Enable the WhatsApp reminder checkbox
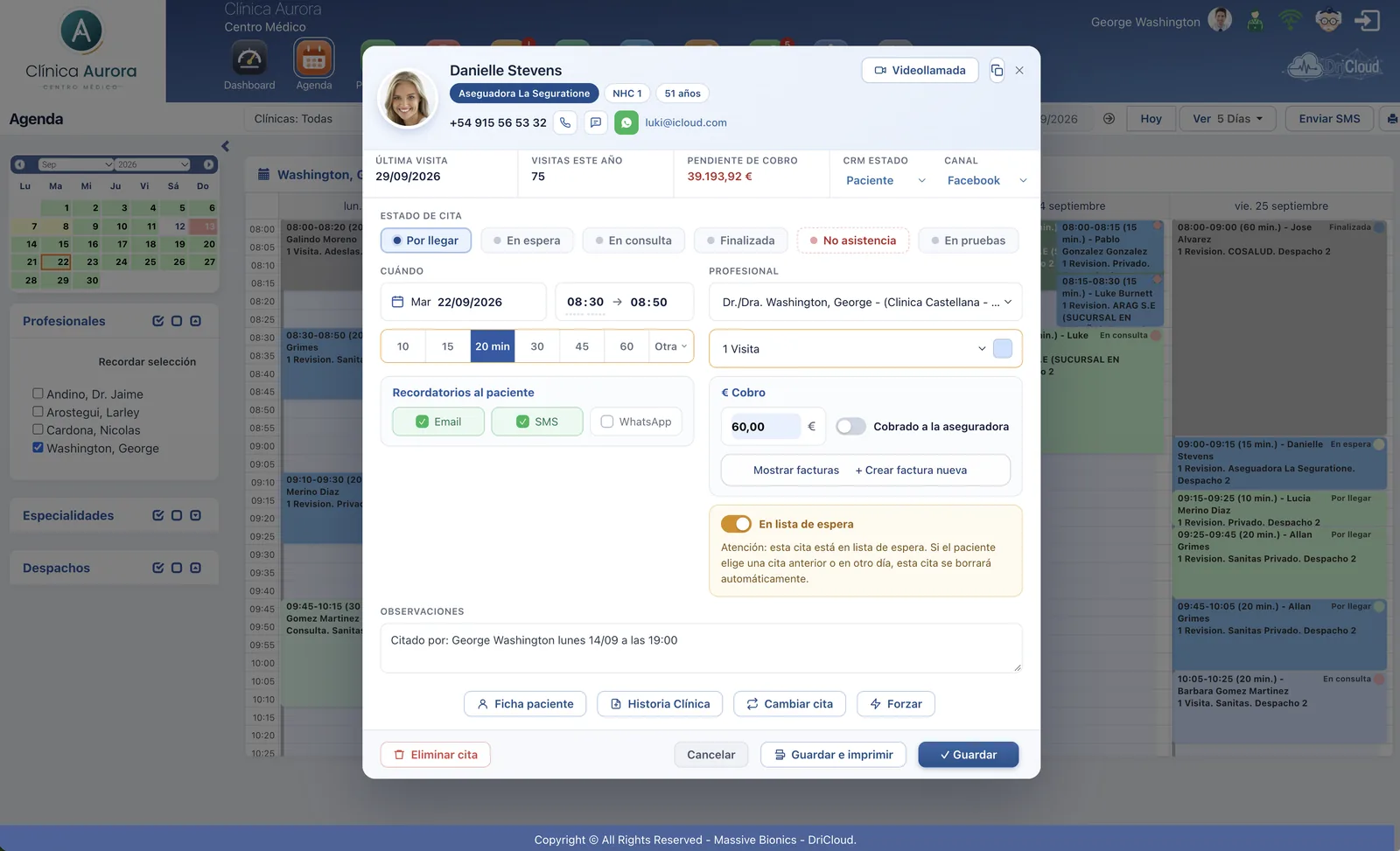 click(606, 422)
